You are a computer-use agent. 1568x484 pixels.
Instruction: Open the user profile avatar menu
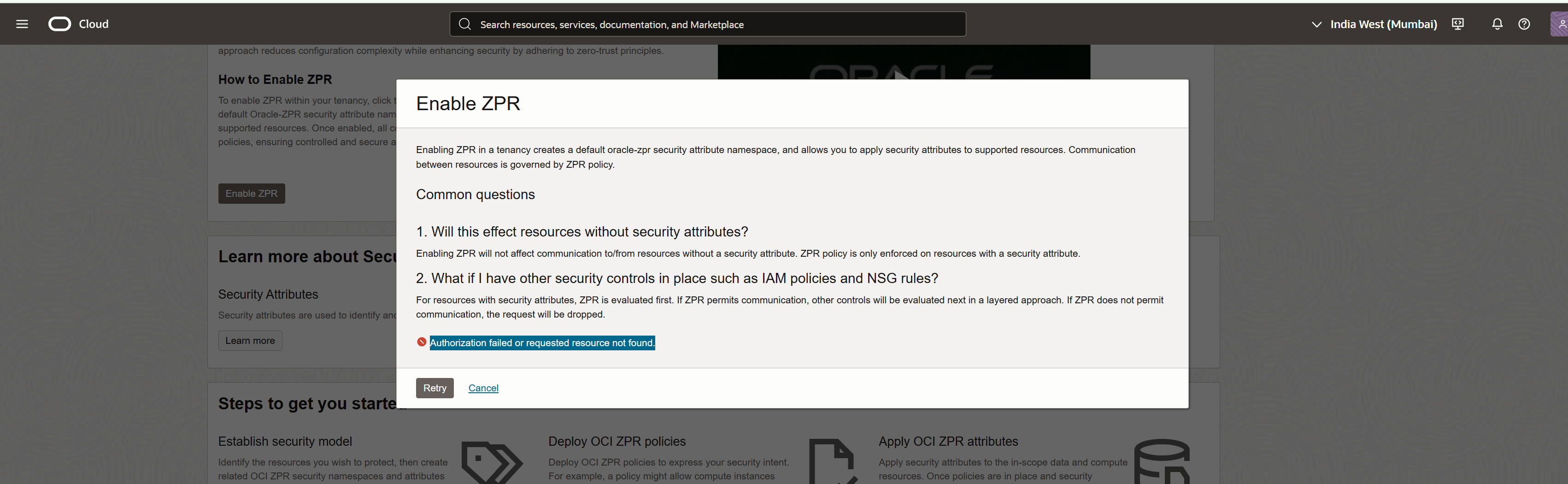coord(1560,24)
